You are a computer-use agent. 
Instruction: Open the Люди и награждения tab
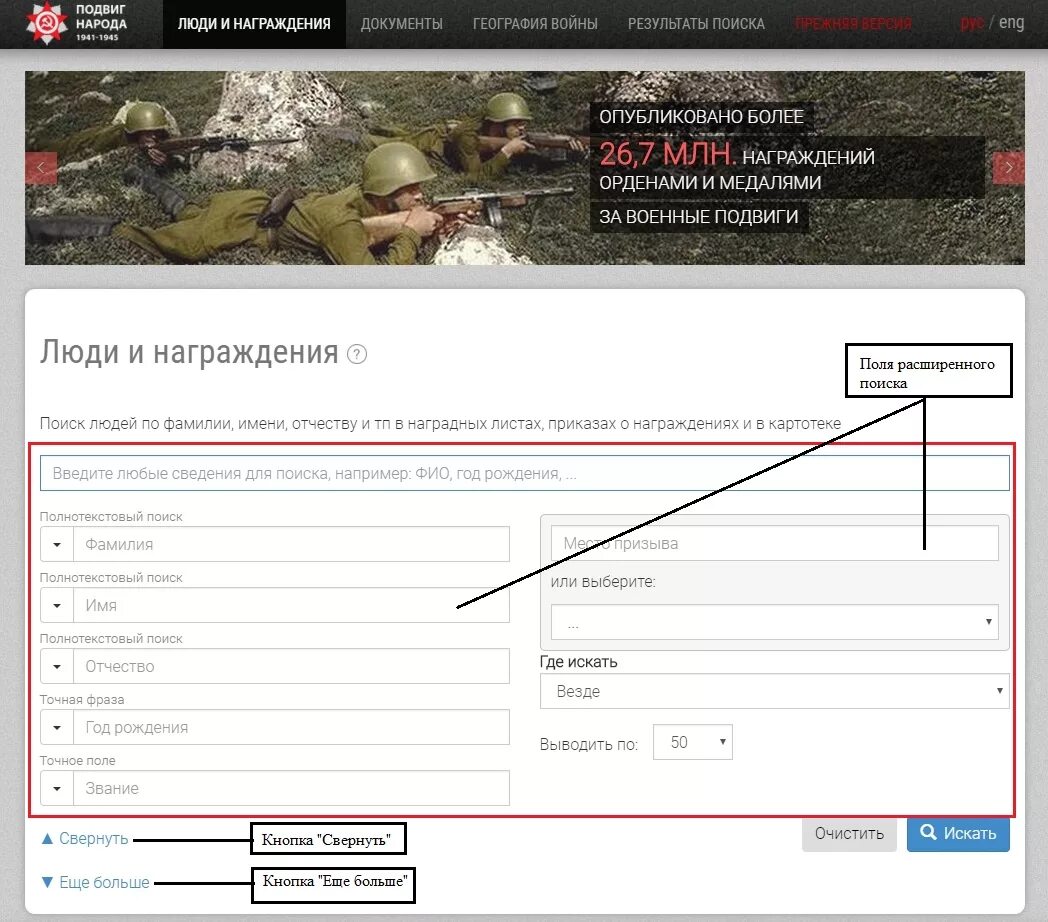(x=254, y=24)
